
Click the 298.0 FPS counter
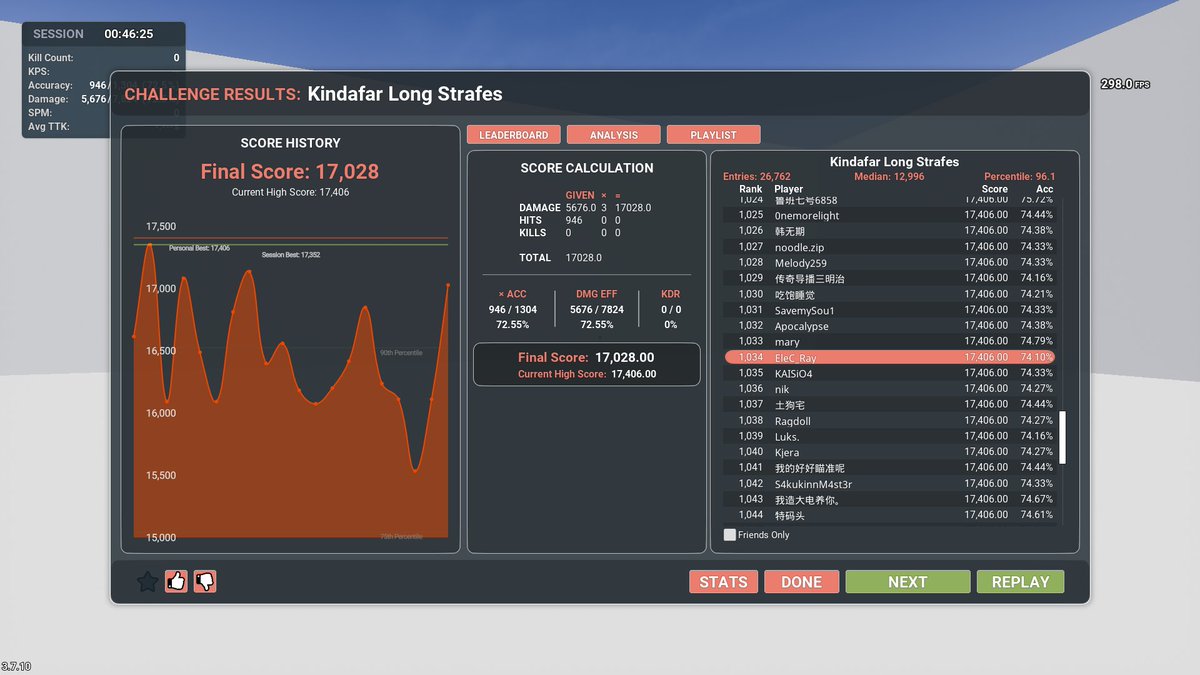(x=1124, y=85)
